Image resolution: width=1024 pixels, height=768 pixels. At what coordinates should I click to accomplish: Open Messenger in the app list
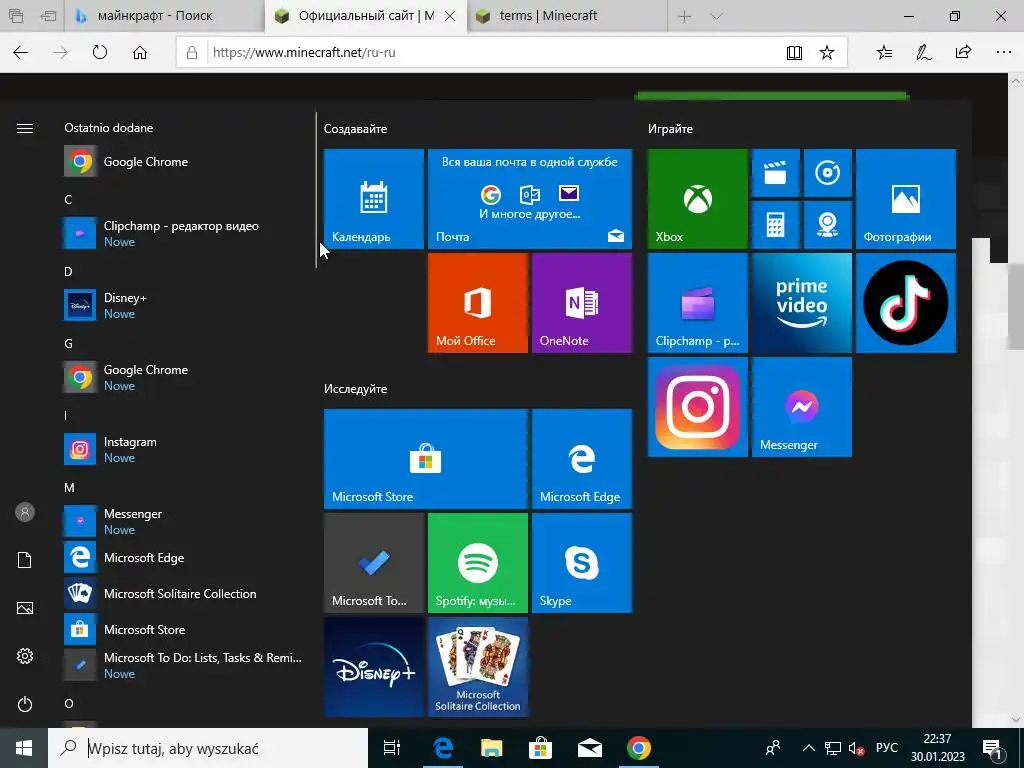click(185, 521)
